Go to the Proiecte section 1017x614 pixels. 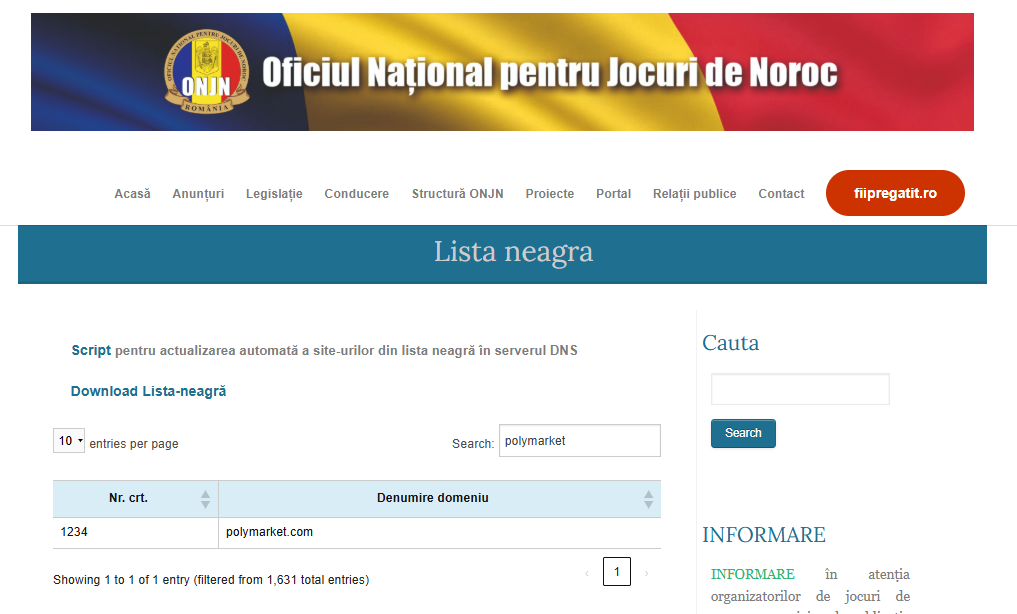[x=550, y=194]
